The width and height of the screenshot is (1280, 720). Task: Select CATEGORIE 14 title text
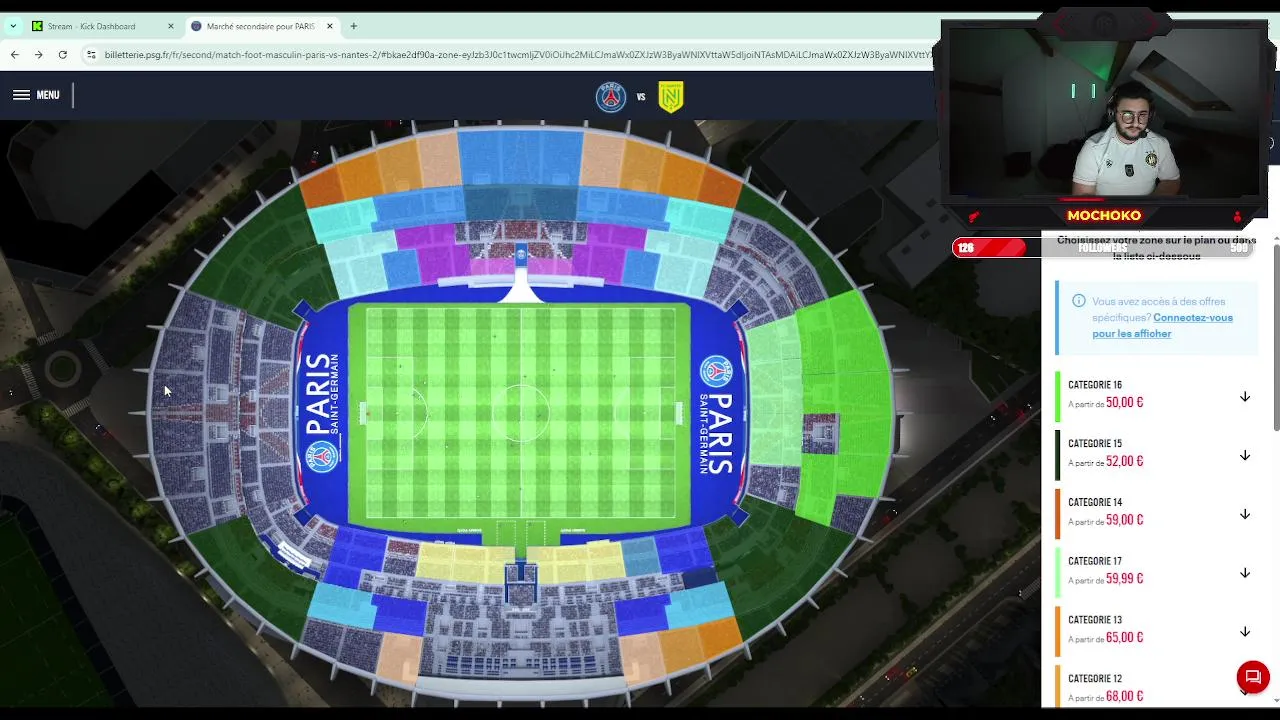1095,502
